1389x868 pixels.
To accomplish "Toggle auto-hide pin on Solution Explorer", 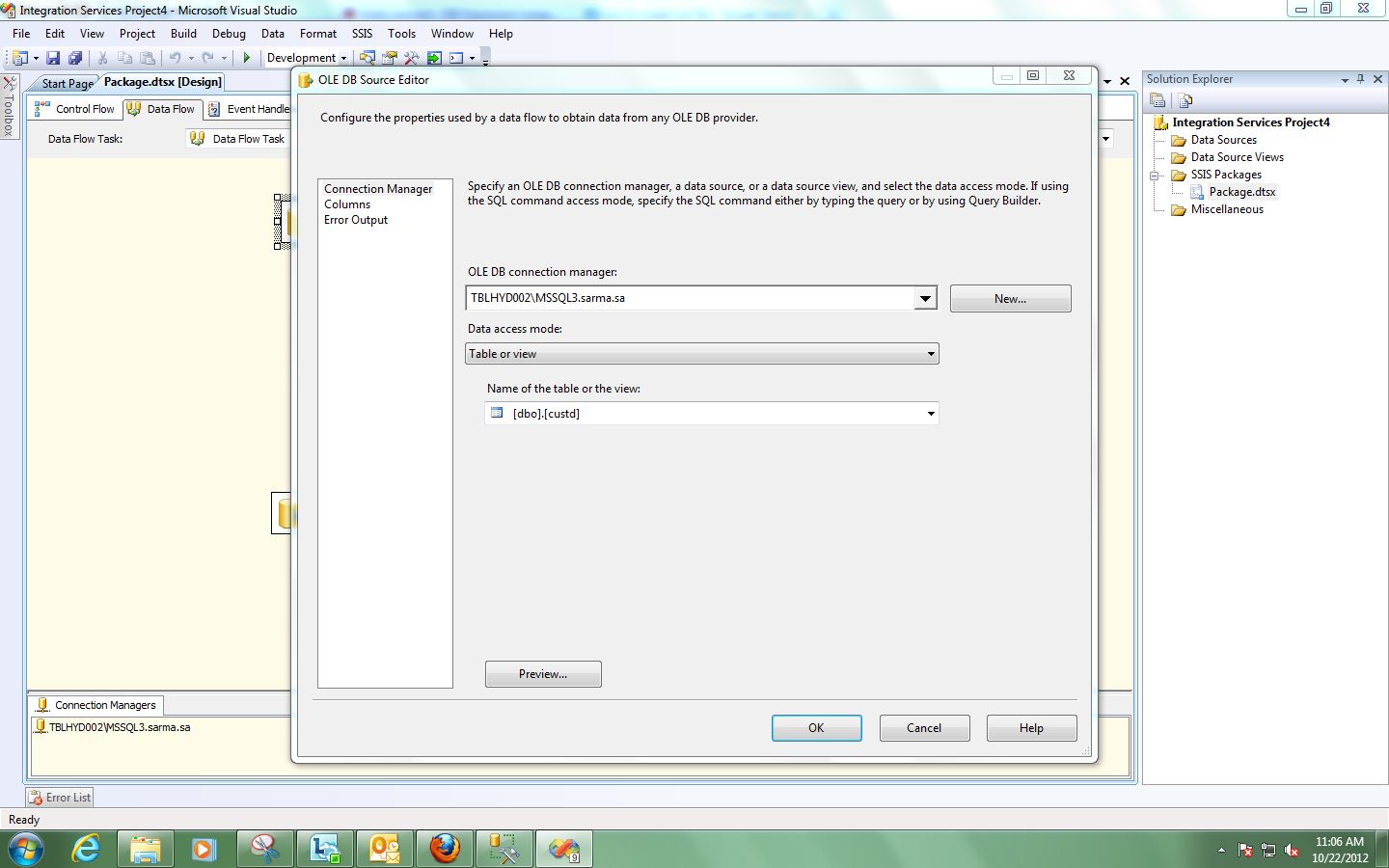I will coord(1361,79).
